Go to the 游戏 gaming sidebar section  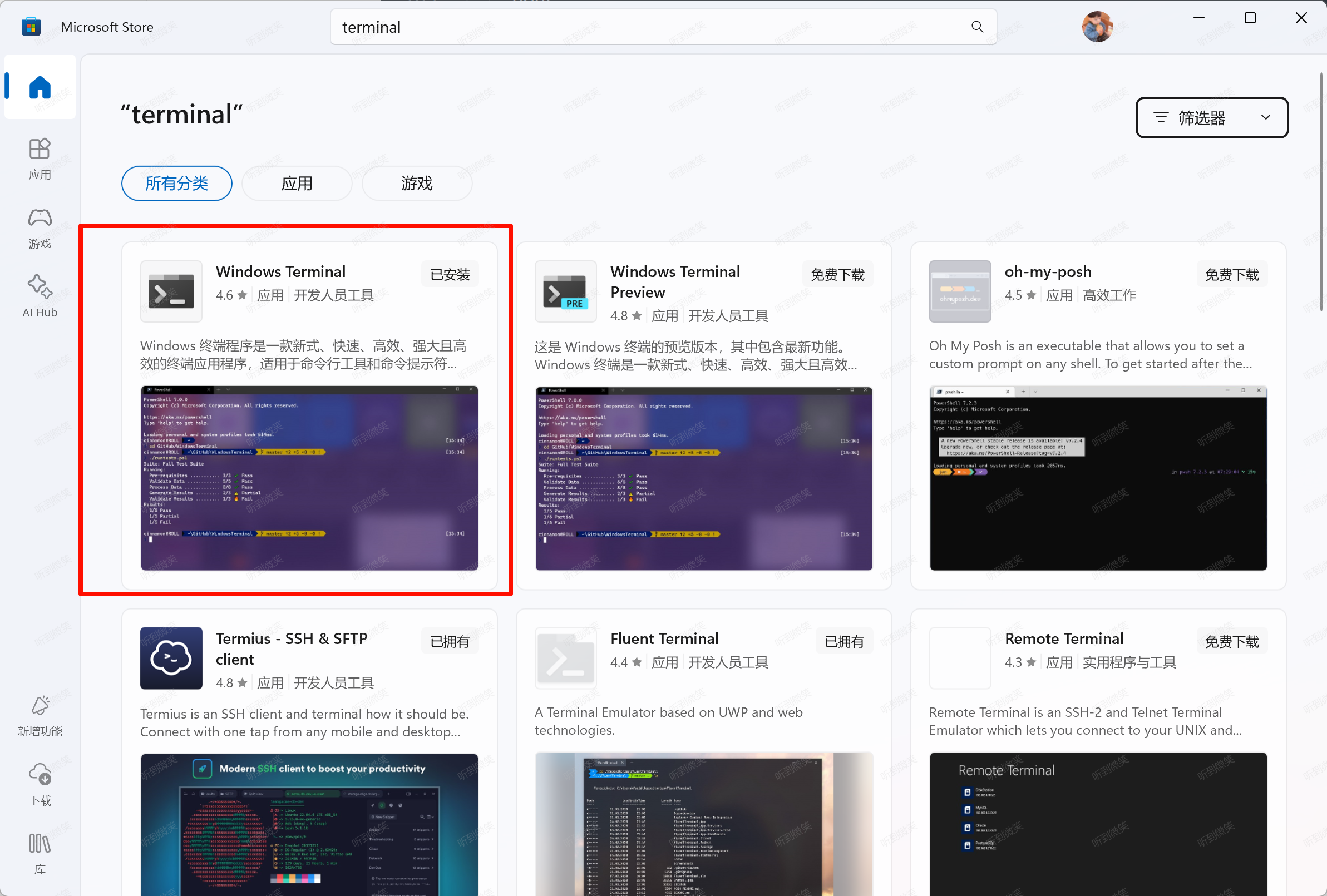click(40, 227)
